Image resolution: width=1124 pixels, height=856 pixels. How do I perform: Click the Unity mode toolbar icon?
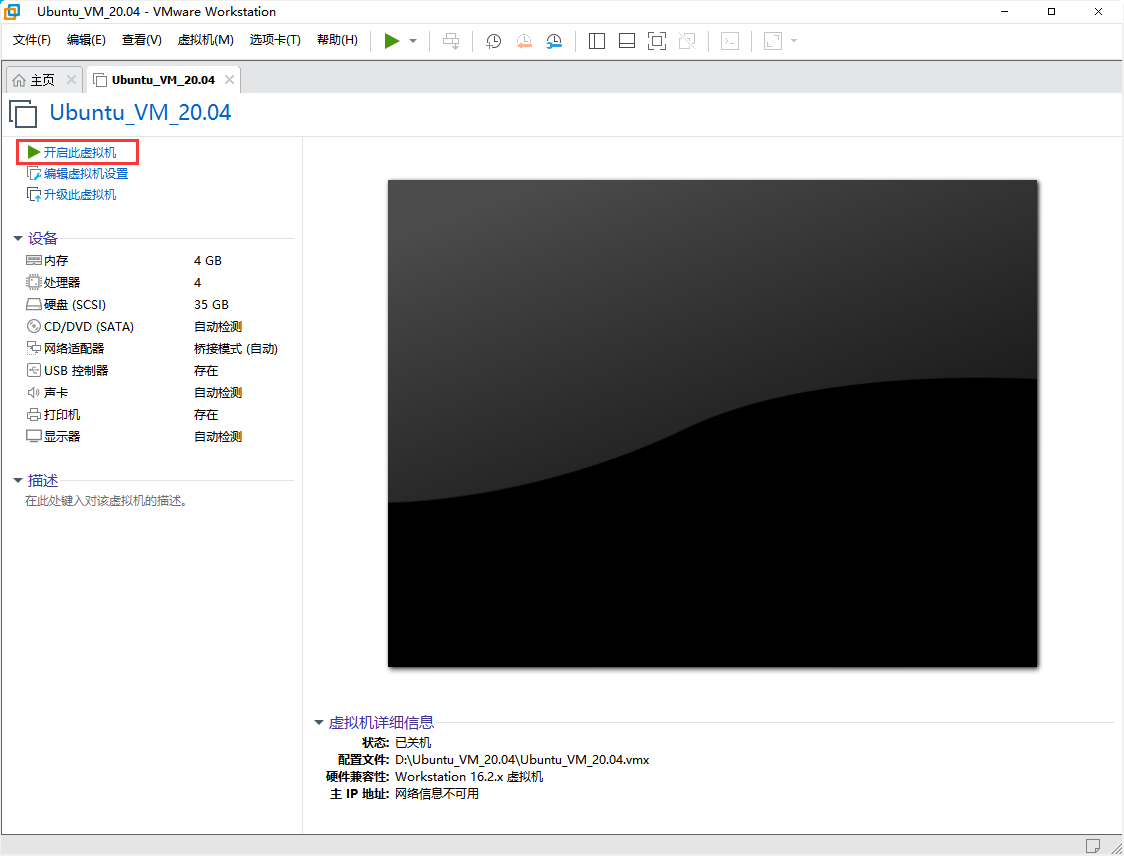tap(687, 41)
